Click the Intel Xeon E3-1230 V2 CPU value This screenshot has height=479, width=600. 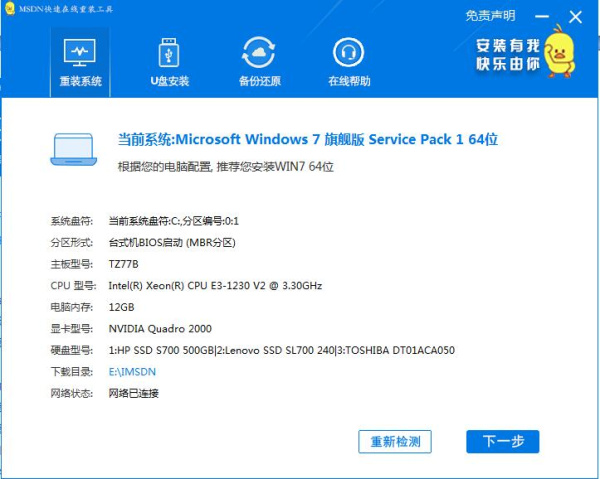(215, 286)
